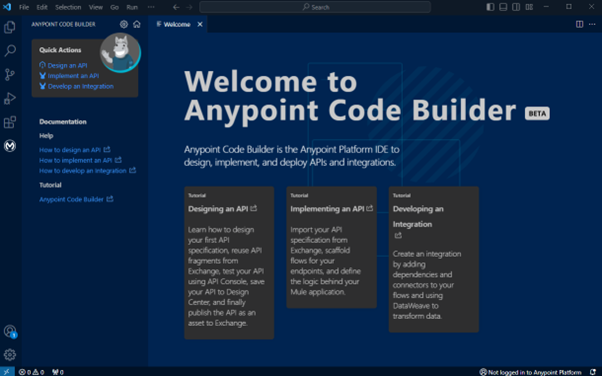Click the ports forwarded status bar indicator
The width and height of the screenshot is (602, 376).
[58, 372]
